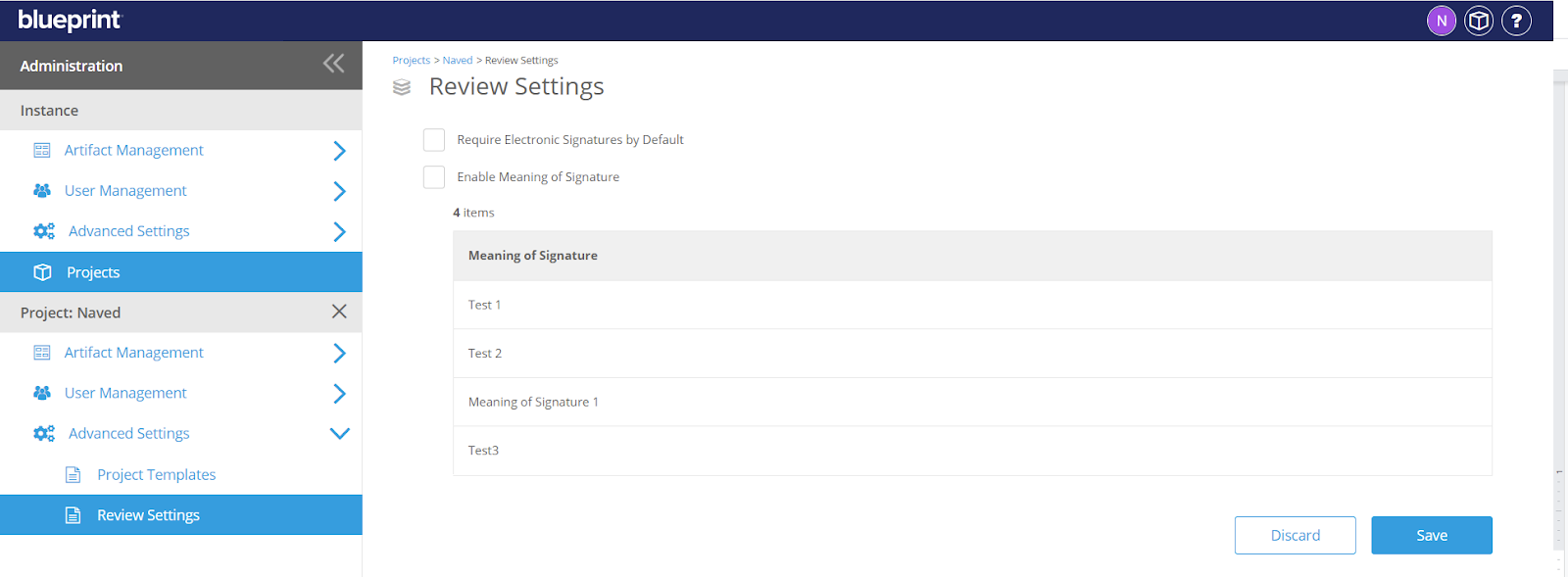The width and height of the screenshot is (1568, 577).
Task: Click the Review Settings stack icon beside title
Action: pos(402,87)
